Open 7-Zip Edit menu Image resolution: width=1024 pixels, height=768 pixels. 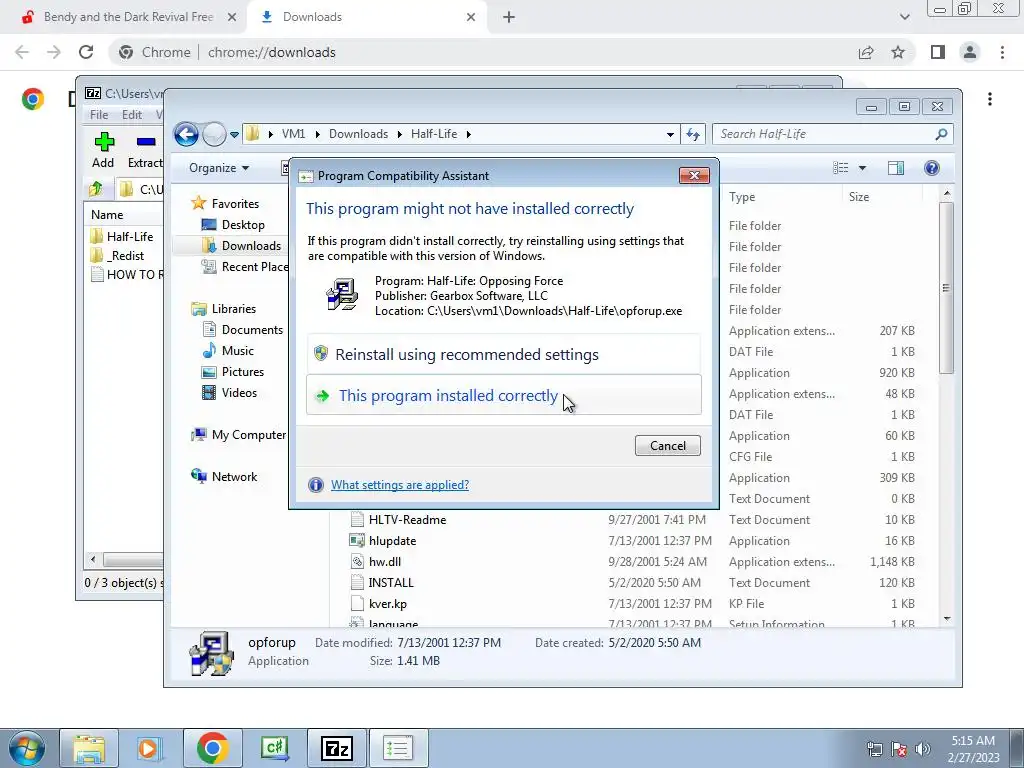click(x=131, y=114)
